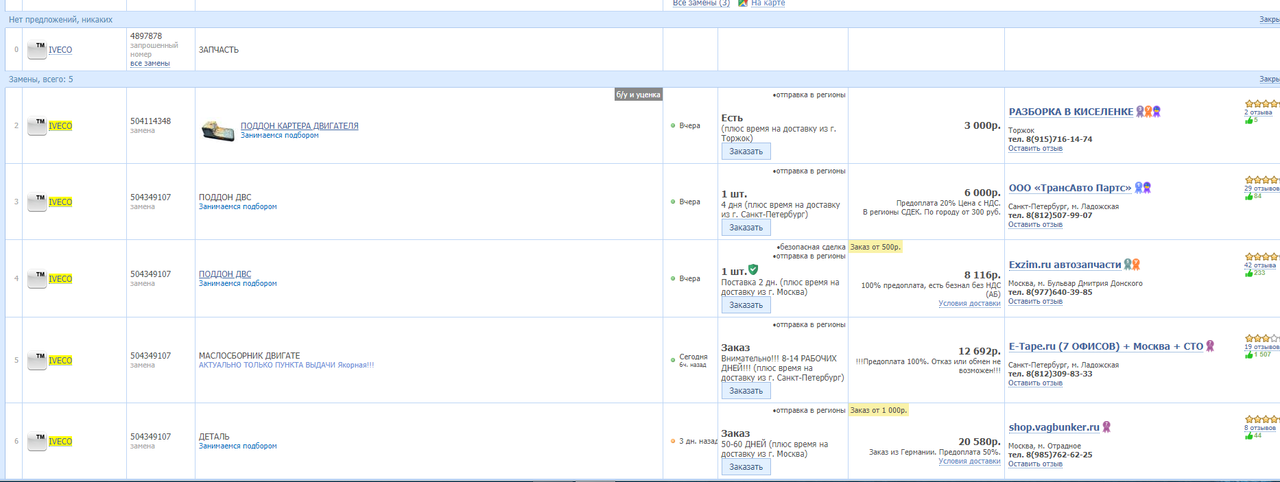Open the highlighted IVECO link in row 2
The image size is (1280, 482).
60,126
